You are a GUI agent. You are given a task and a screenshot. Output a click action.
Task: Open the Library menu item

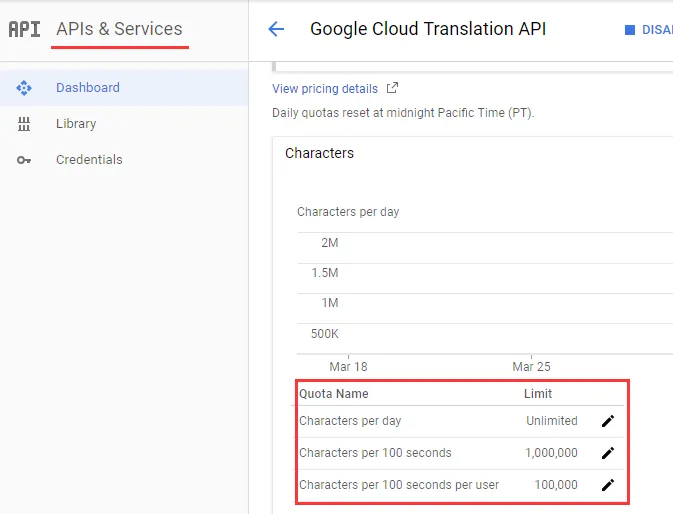pos(76,124)
